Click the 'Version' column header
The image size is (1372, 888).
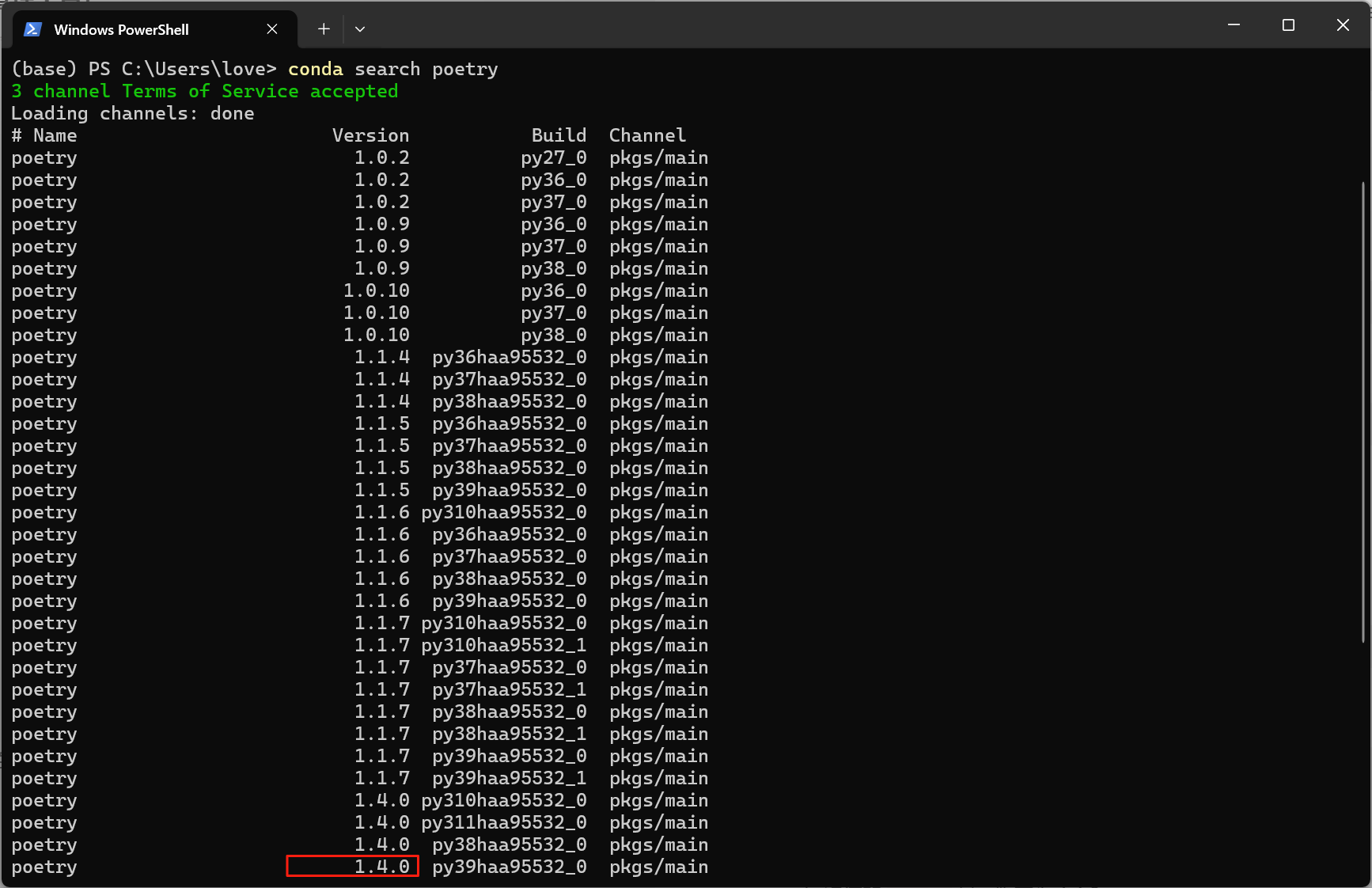pyautogui.click(x=371, y=136)
